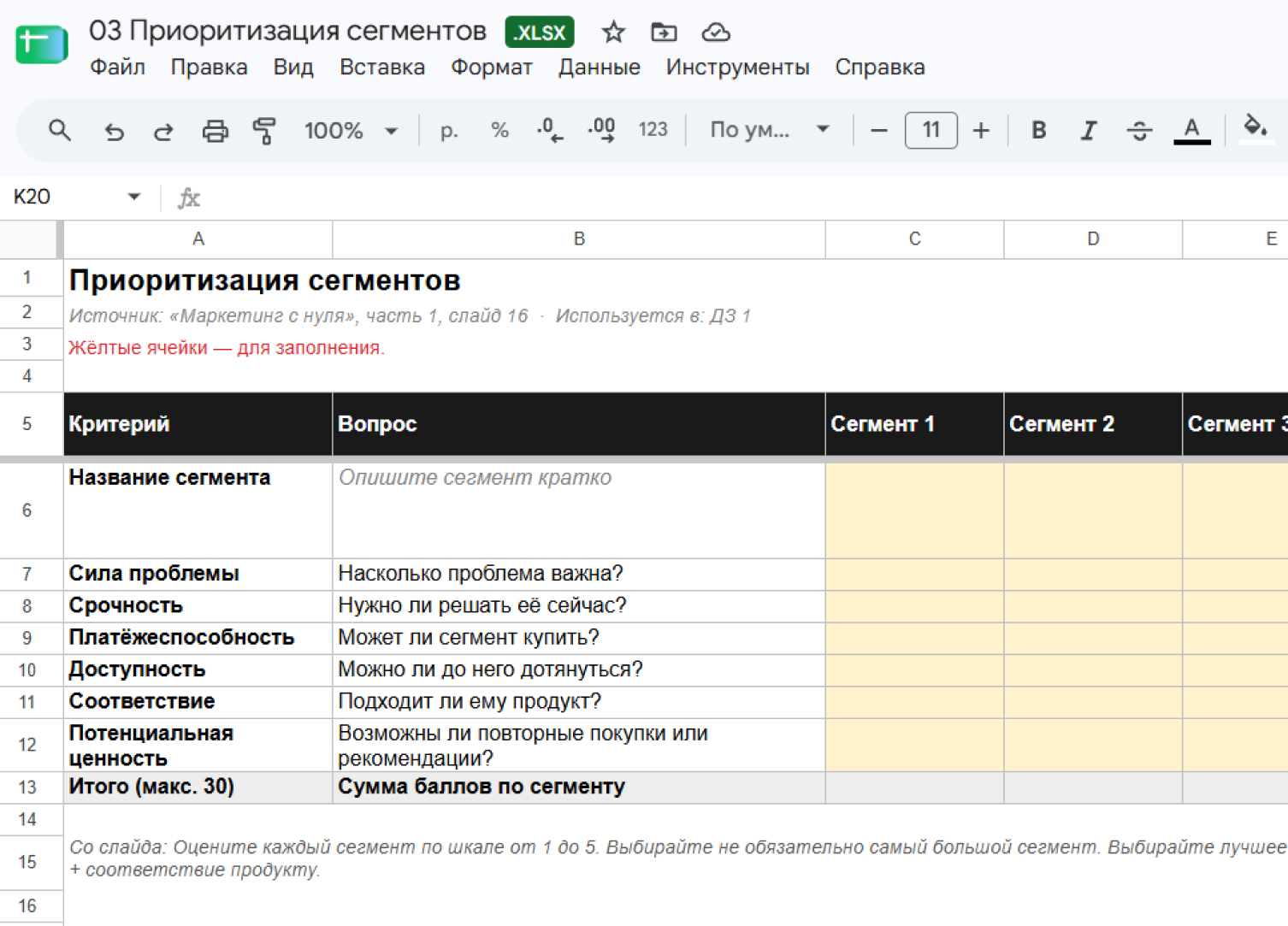Check cloud save status icon

pos(716,32)
